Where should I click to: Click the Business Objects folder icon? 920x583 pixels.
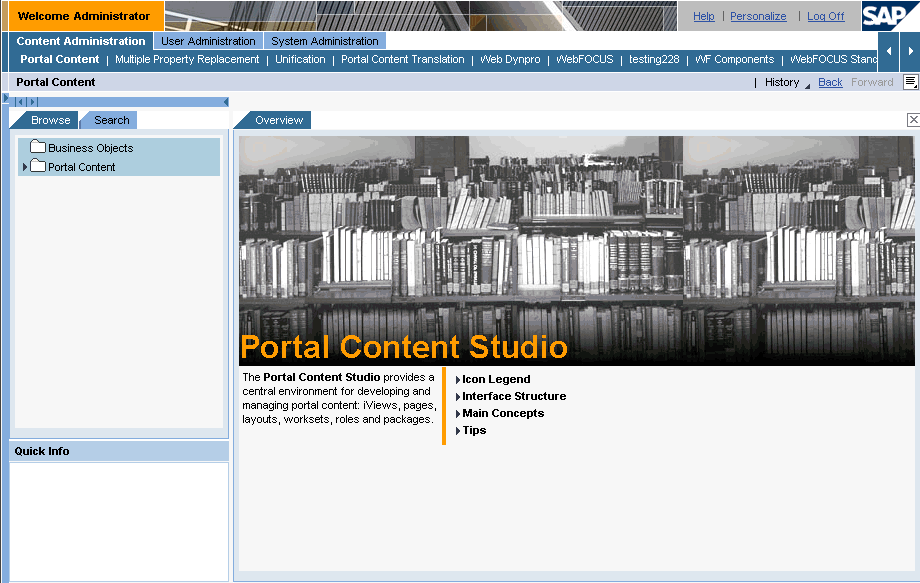38,147
